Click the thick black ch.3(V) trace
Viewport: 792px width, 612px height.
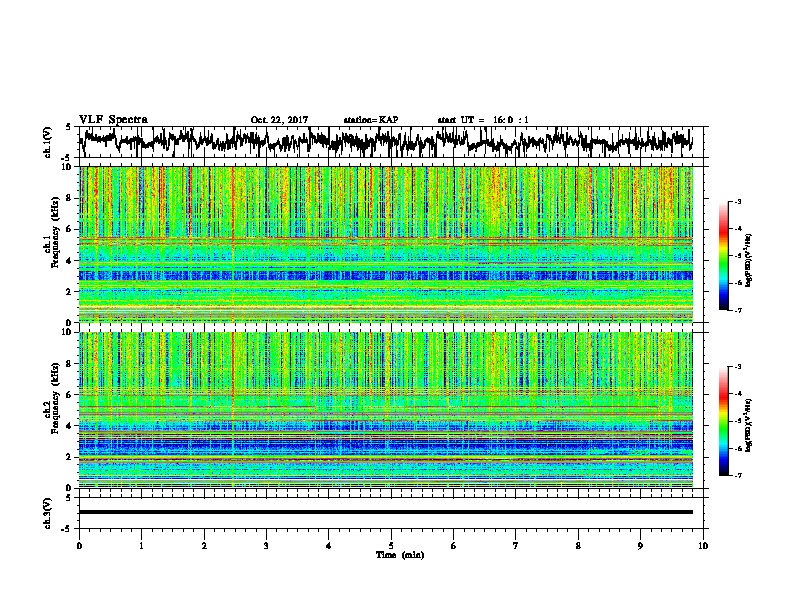[386, 512]
